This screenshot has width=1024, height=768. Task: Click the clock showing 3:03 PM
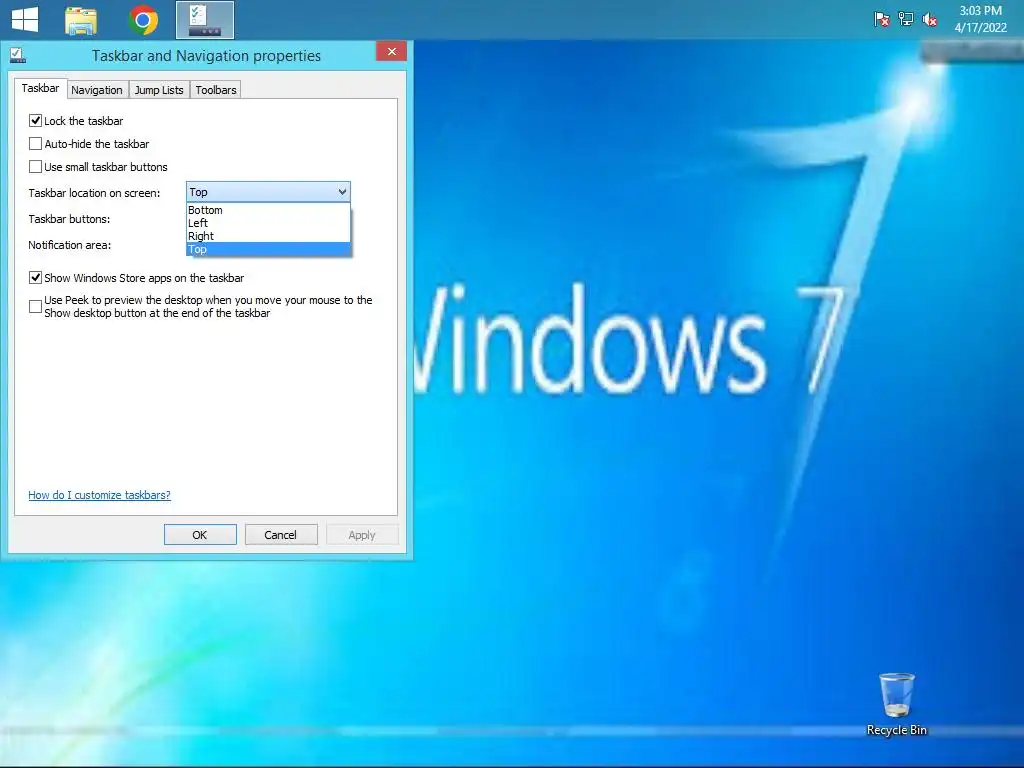coord(980,19)
